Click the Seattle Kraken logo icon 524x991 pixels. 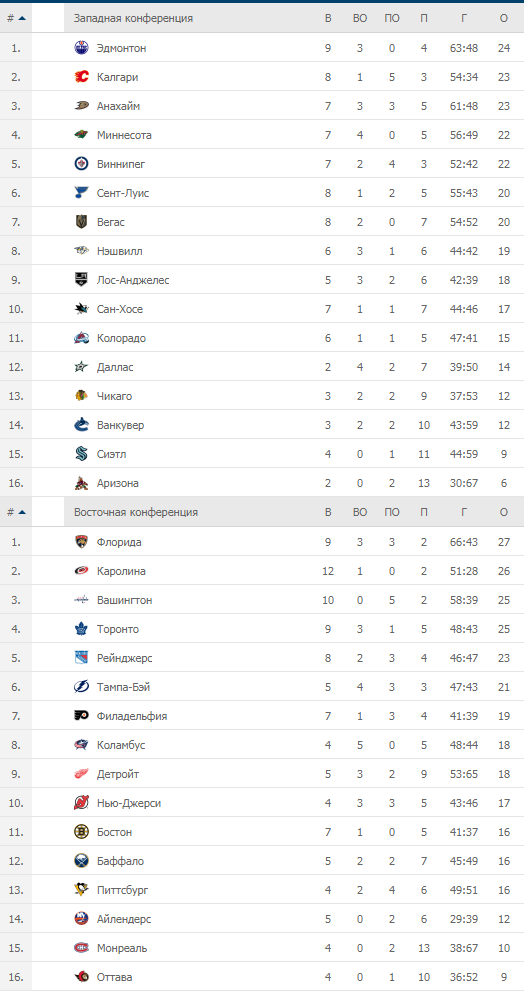(82, 454)
